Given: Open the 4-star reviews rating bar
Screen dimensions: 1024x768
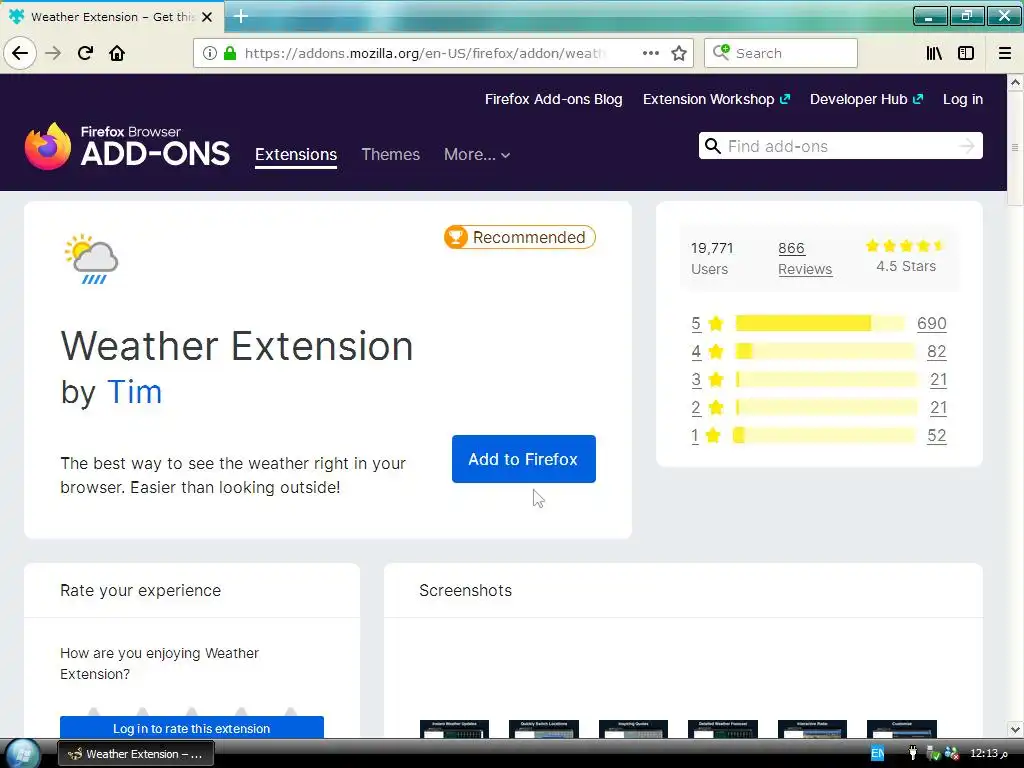Looking at the screenshot, I should click(x=825, y=351).
